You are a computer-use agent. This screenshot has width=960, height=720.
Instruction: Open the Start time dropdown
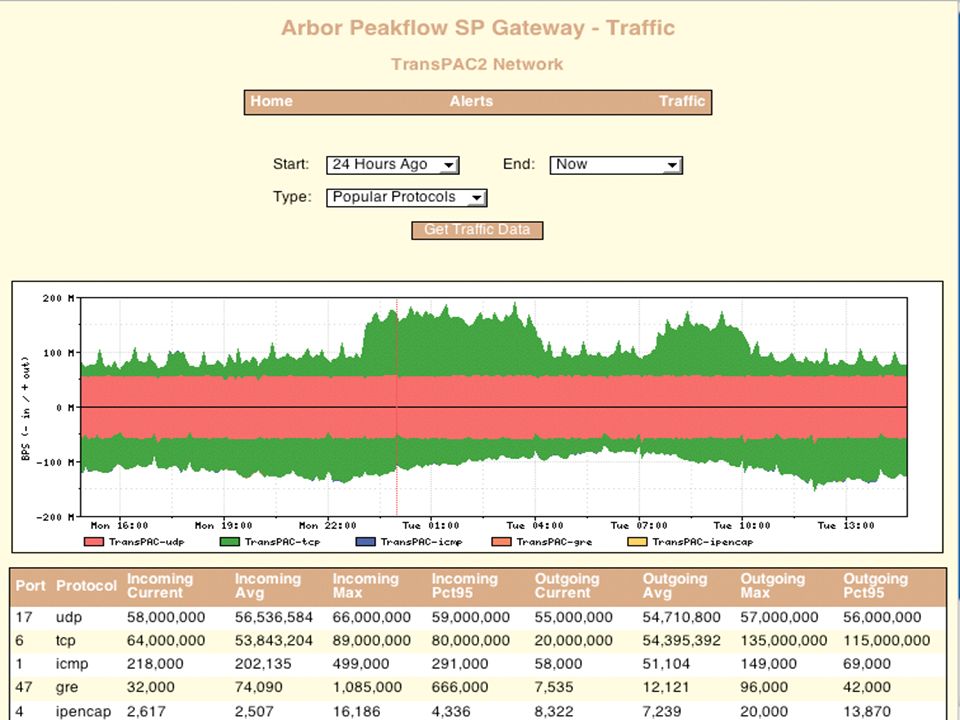point(392,165)
